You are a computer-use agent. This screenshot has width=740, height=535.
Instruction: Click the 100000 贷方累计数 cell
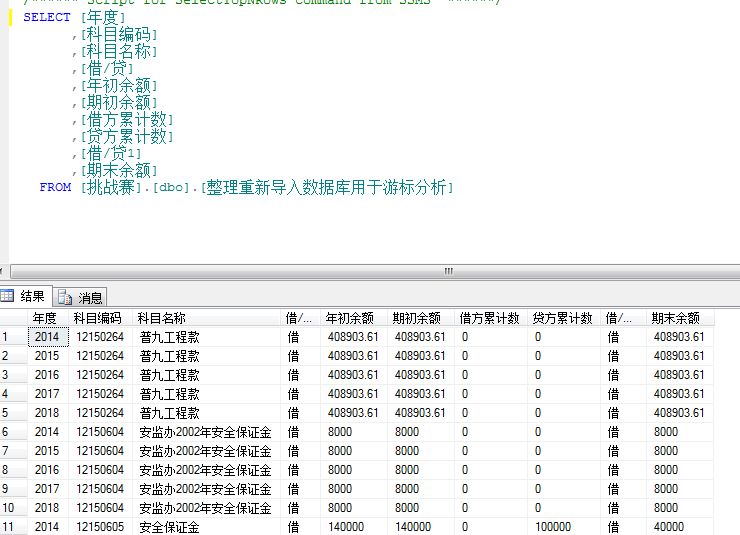pyautogui.click(x=564, y=527)
